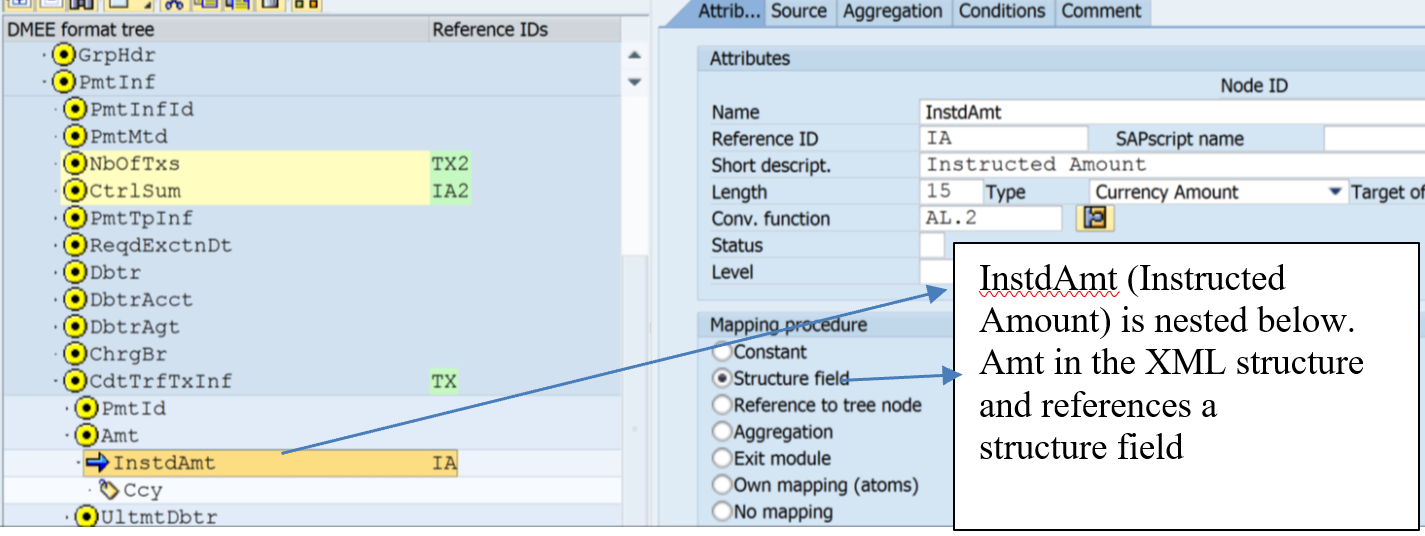This screenshot has height=536, width=1425.
Task: Select the Structure field radio button
Action: coord(722,378)
